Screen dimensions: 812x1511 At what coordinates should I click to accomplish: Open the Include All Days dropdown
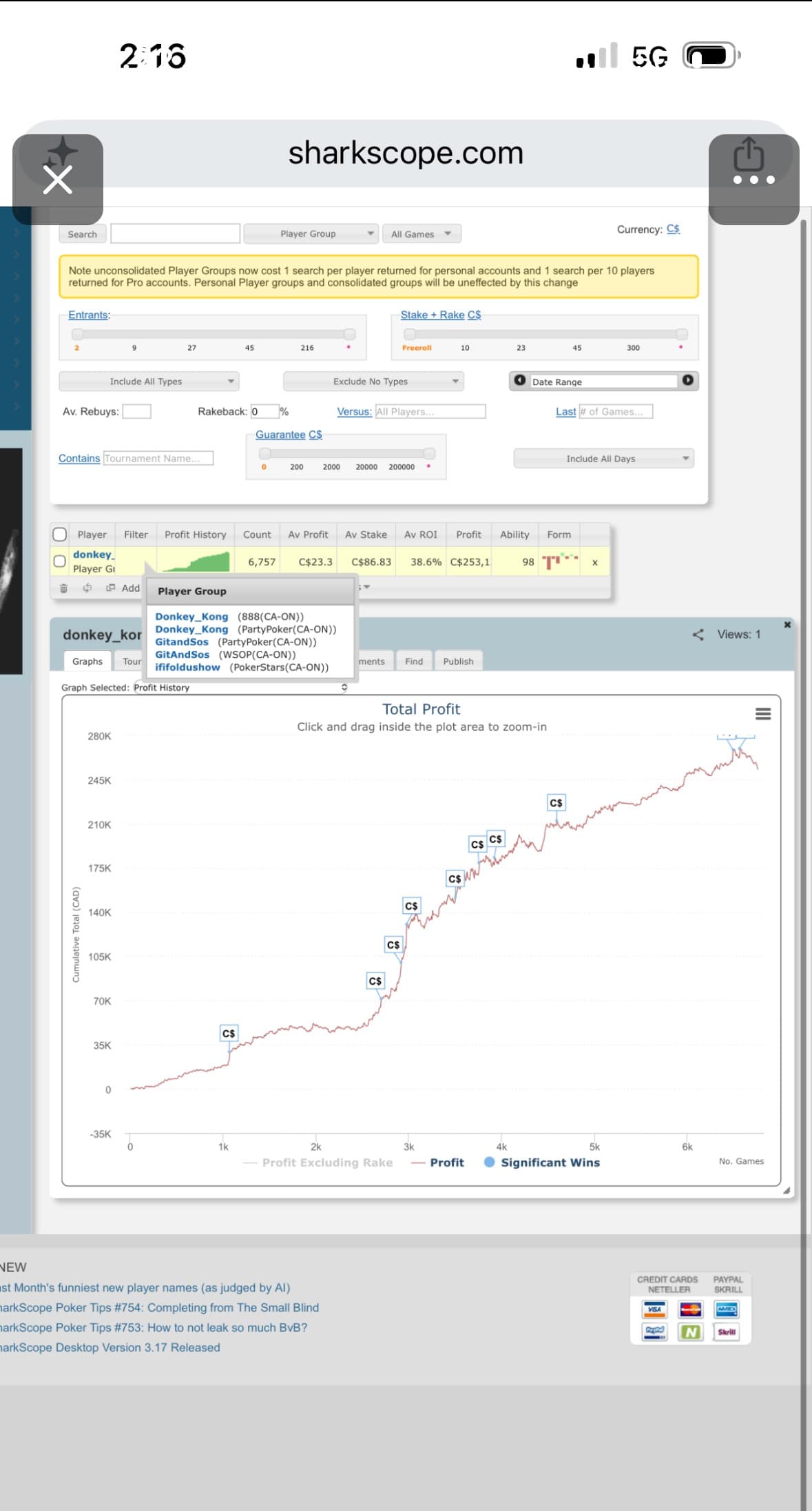point(603,459)
